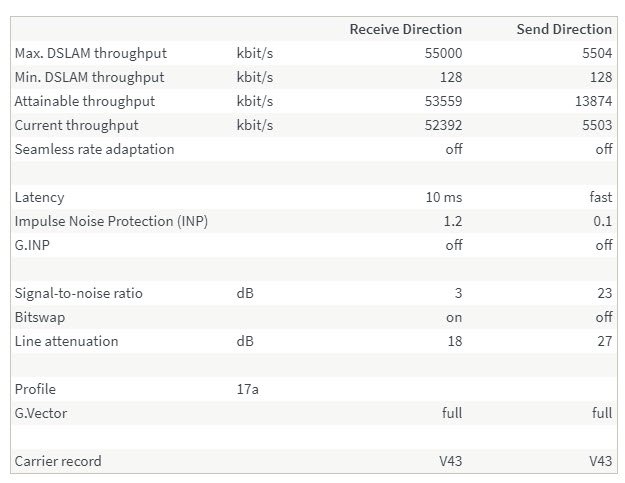Click the G.INP row label
625x483 pixels.
coord(32,245)
